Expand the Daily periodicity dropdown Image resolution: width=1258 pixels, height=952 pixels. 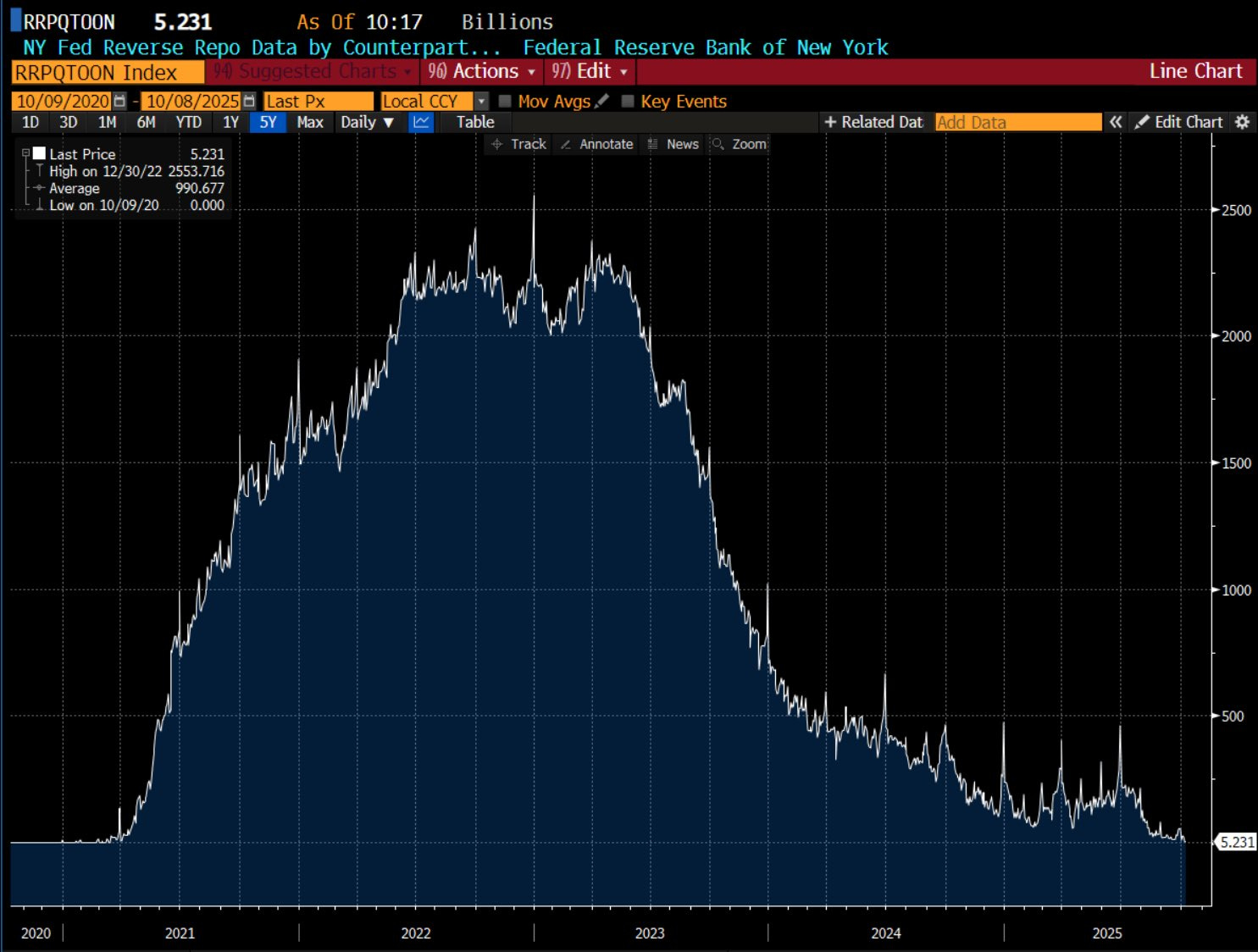(x=367, y=123)
